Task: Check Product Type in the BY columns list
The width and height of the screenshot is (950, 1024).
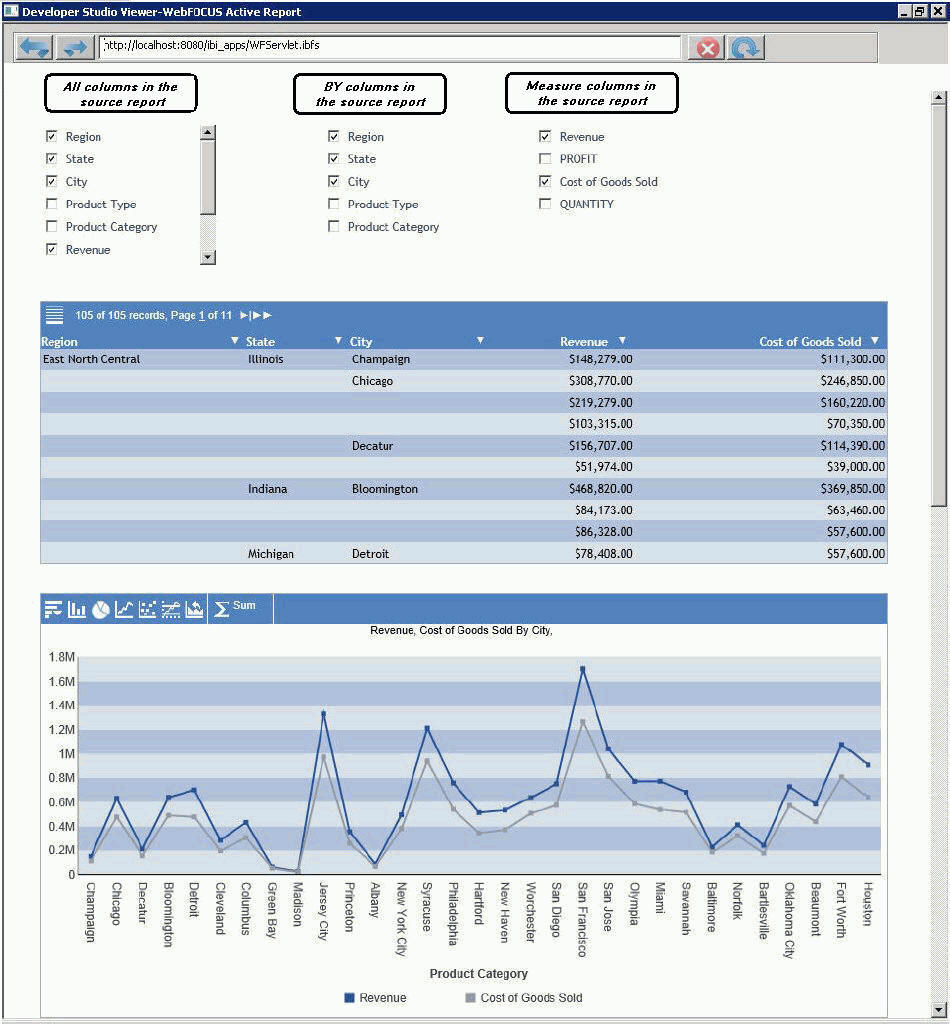Action: point(334,204)
